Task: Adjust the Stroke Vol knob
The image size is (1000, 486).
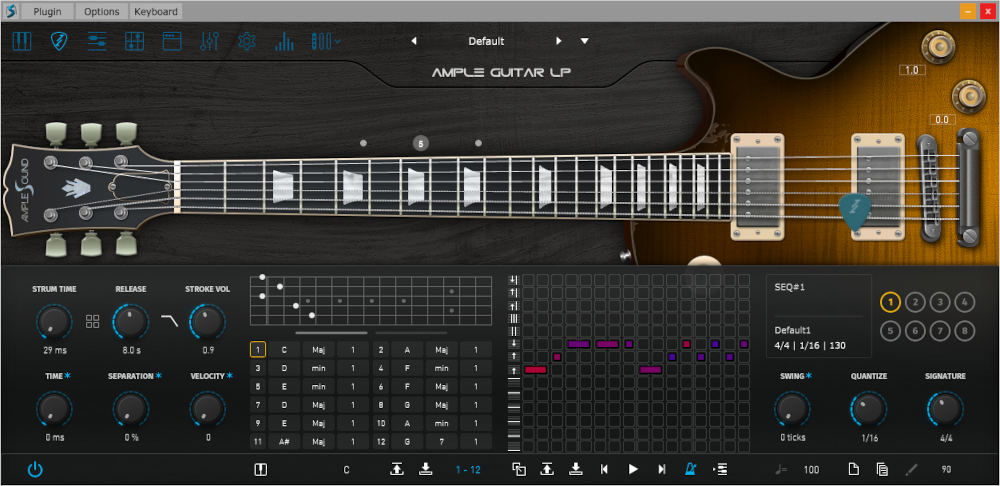Action: 207,321
